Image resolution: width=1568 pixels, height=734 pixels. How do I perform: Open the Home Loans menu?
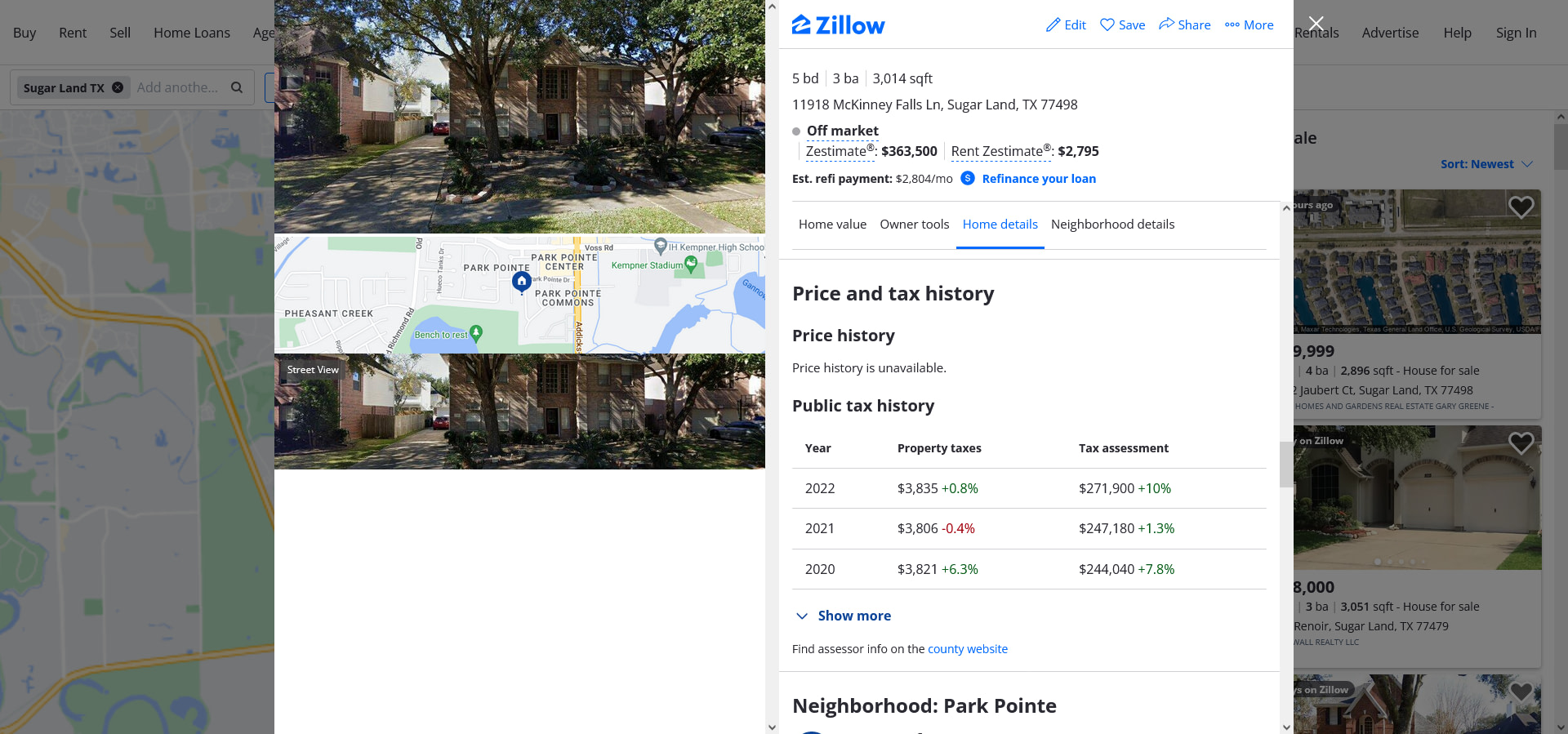pos(192,33)
